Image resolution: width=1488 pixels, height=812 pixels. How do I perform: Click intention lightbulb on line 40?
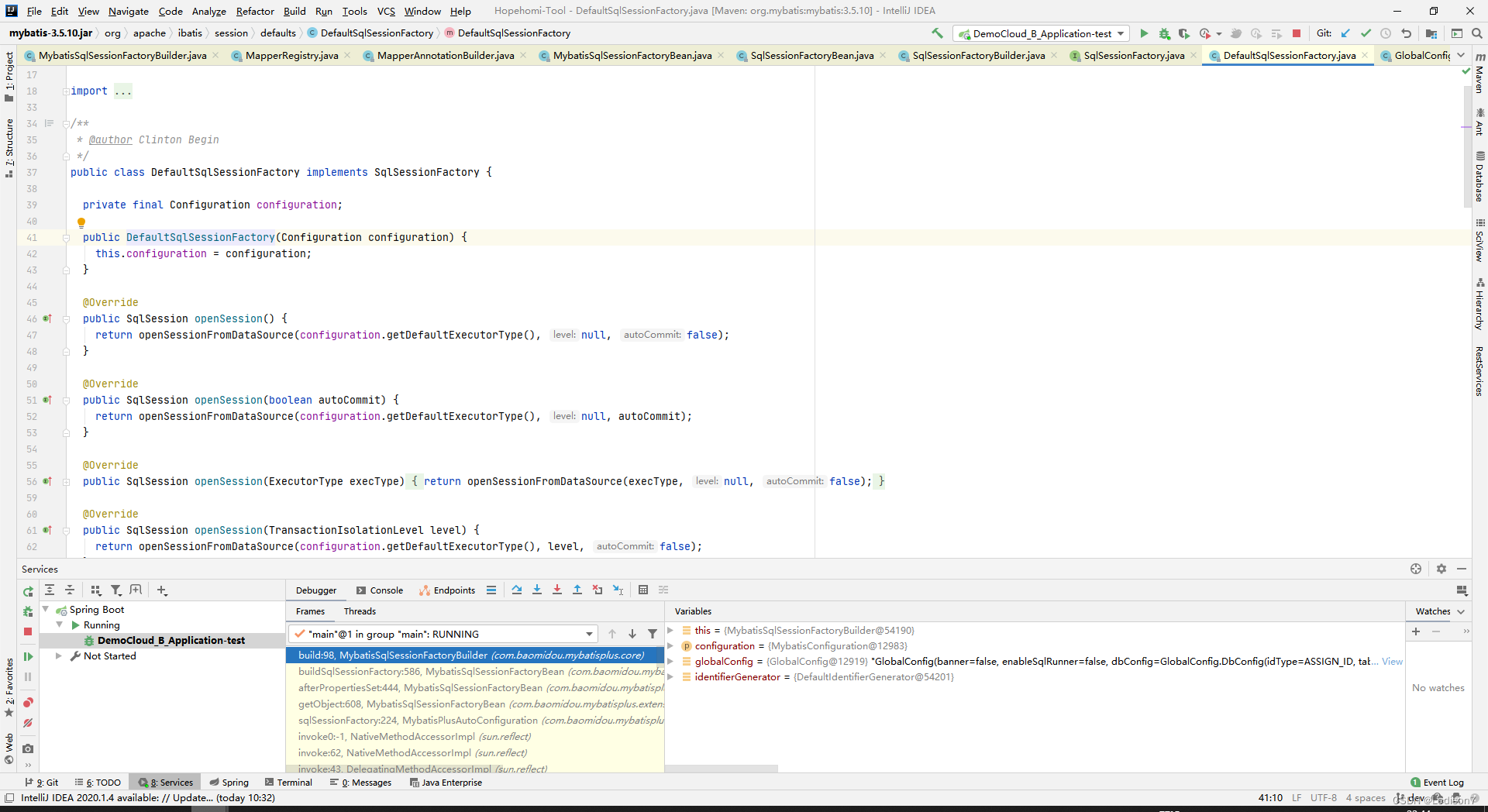81,222
